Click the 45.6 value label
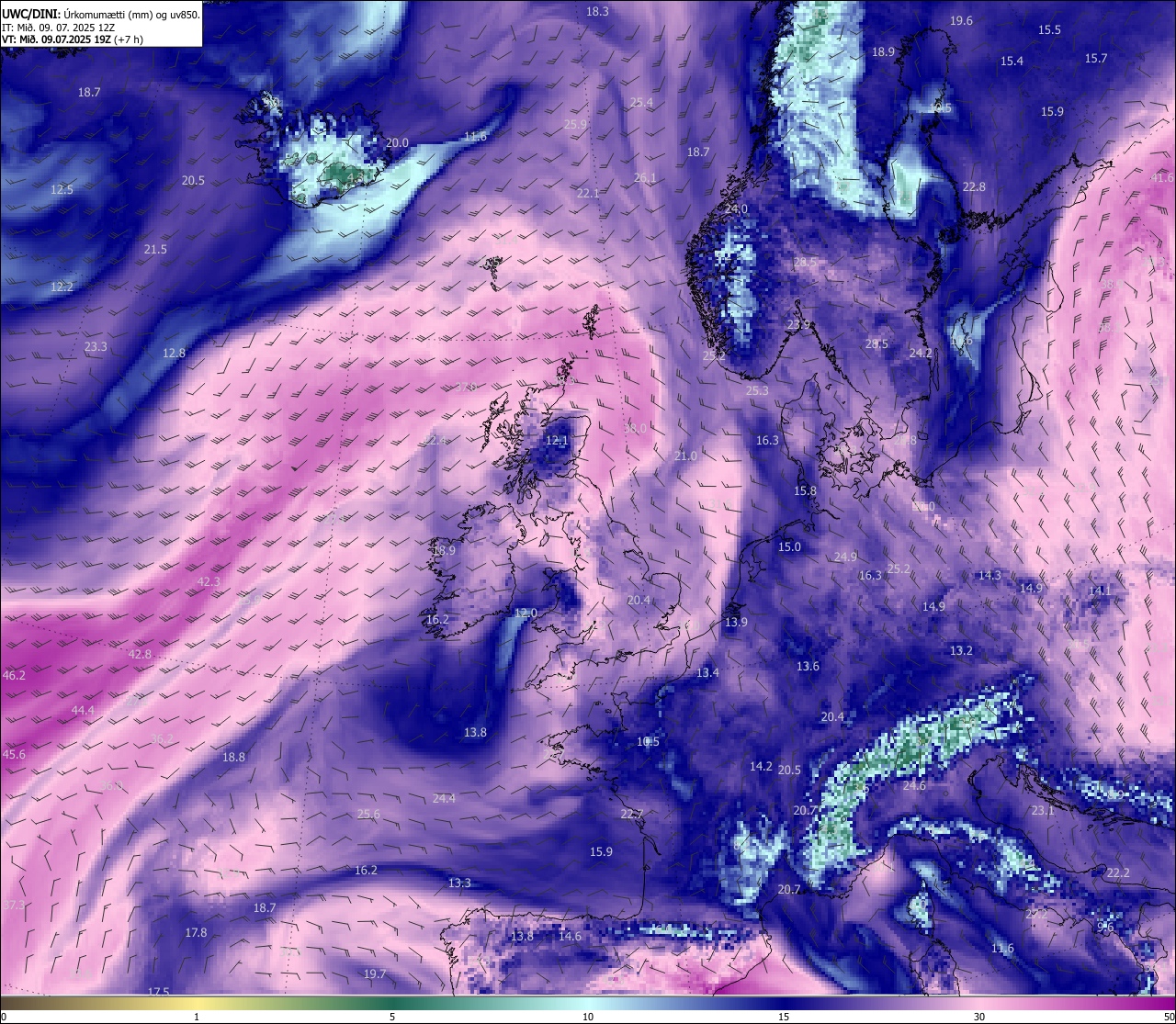 click(14, 754)
